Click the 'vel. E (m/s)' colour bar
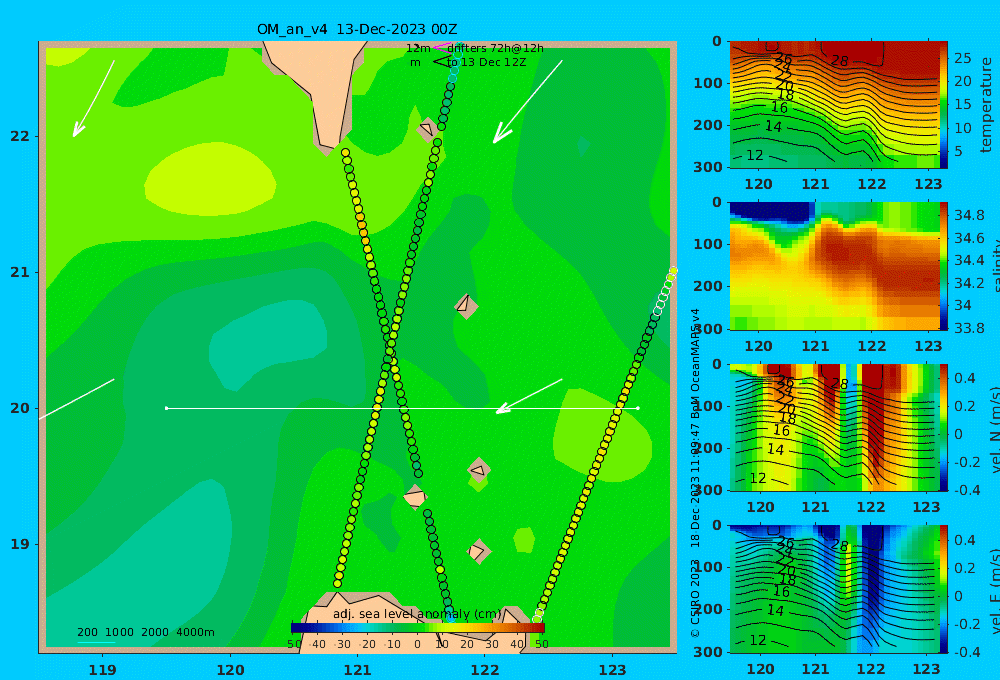 [944, 589]
